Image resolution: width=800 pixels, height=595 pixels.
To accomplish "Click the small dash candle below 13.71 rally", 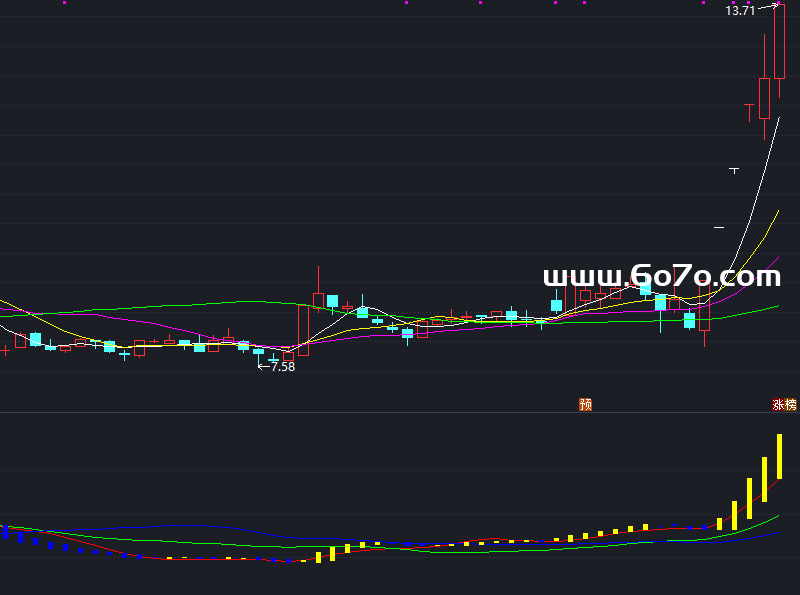I will point(734,171).
